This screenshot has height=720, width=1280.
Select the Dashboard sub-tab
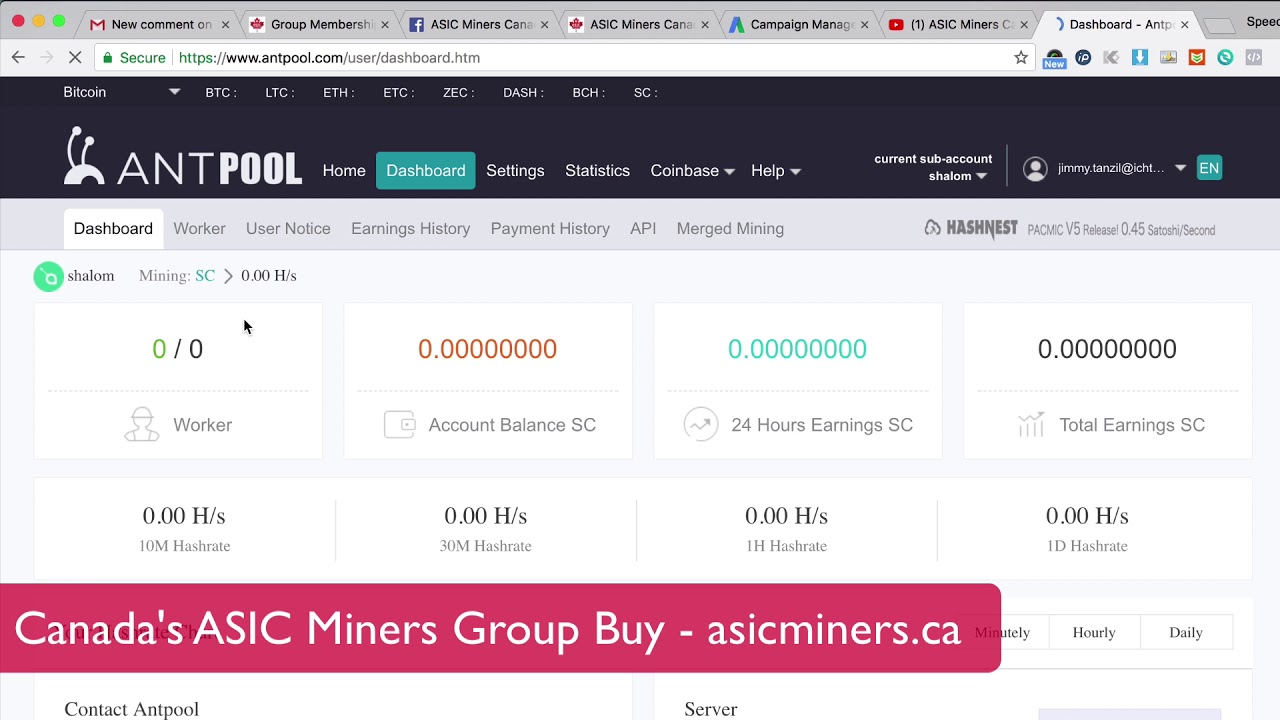113,228
